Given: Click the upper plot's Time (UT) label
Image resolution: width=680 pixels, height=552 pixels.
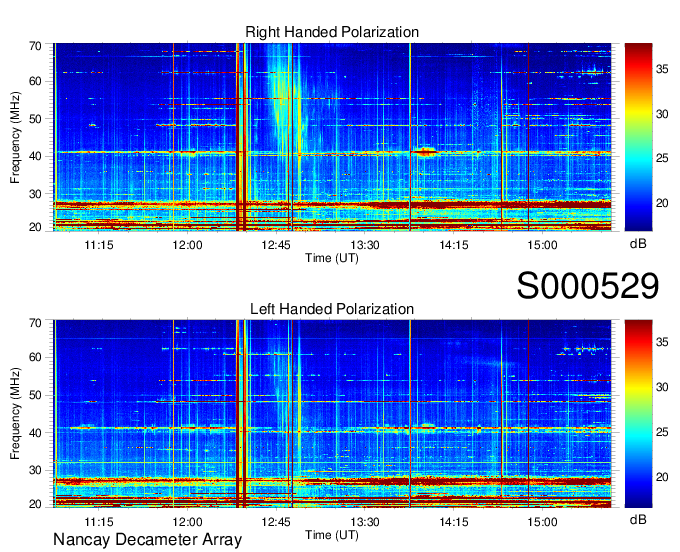Looking at the screenshot, I should [332, 258].
